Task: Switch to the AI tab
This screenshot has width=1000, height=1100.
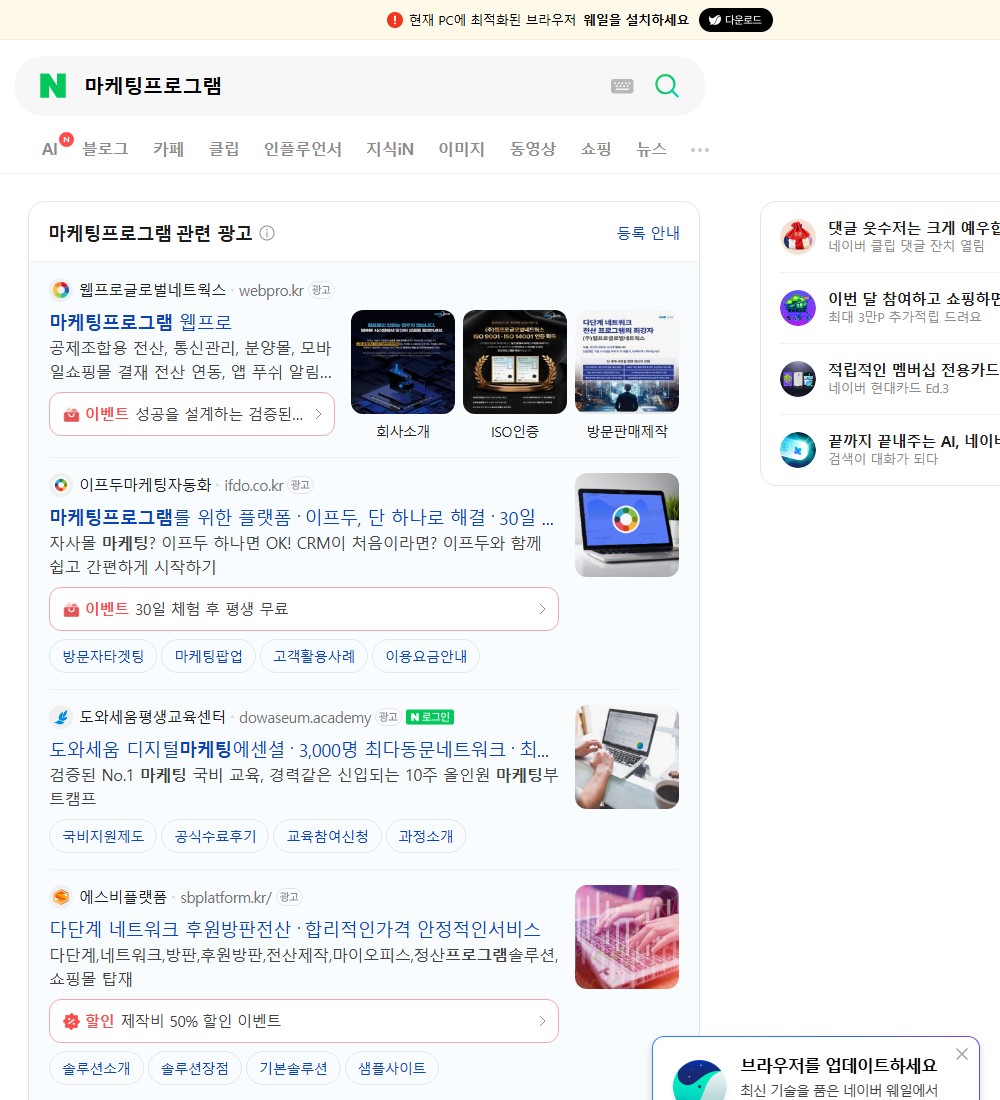Action: tap(51, 149)
